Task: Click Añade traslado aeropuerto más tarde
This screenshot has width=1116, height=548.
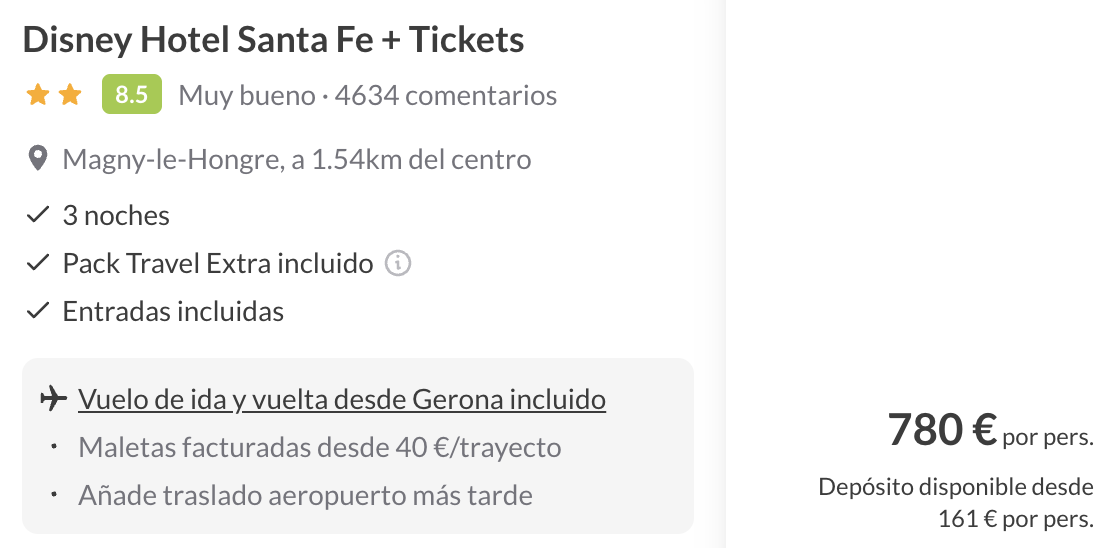Action: click(x=305, y=495)
